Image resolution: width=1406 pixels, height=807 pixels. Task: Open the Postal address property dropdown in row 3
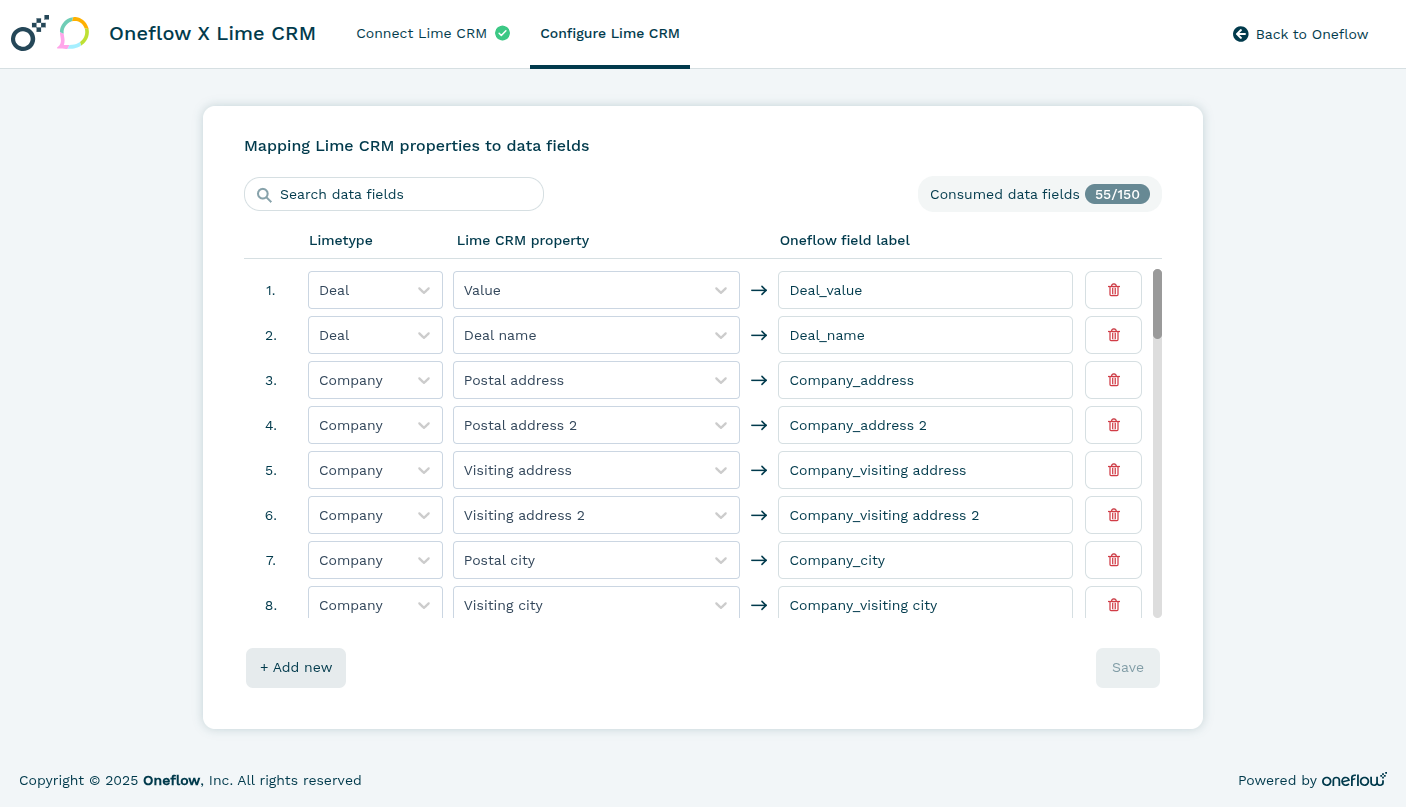coord(596,380)
